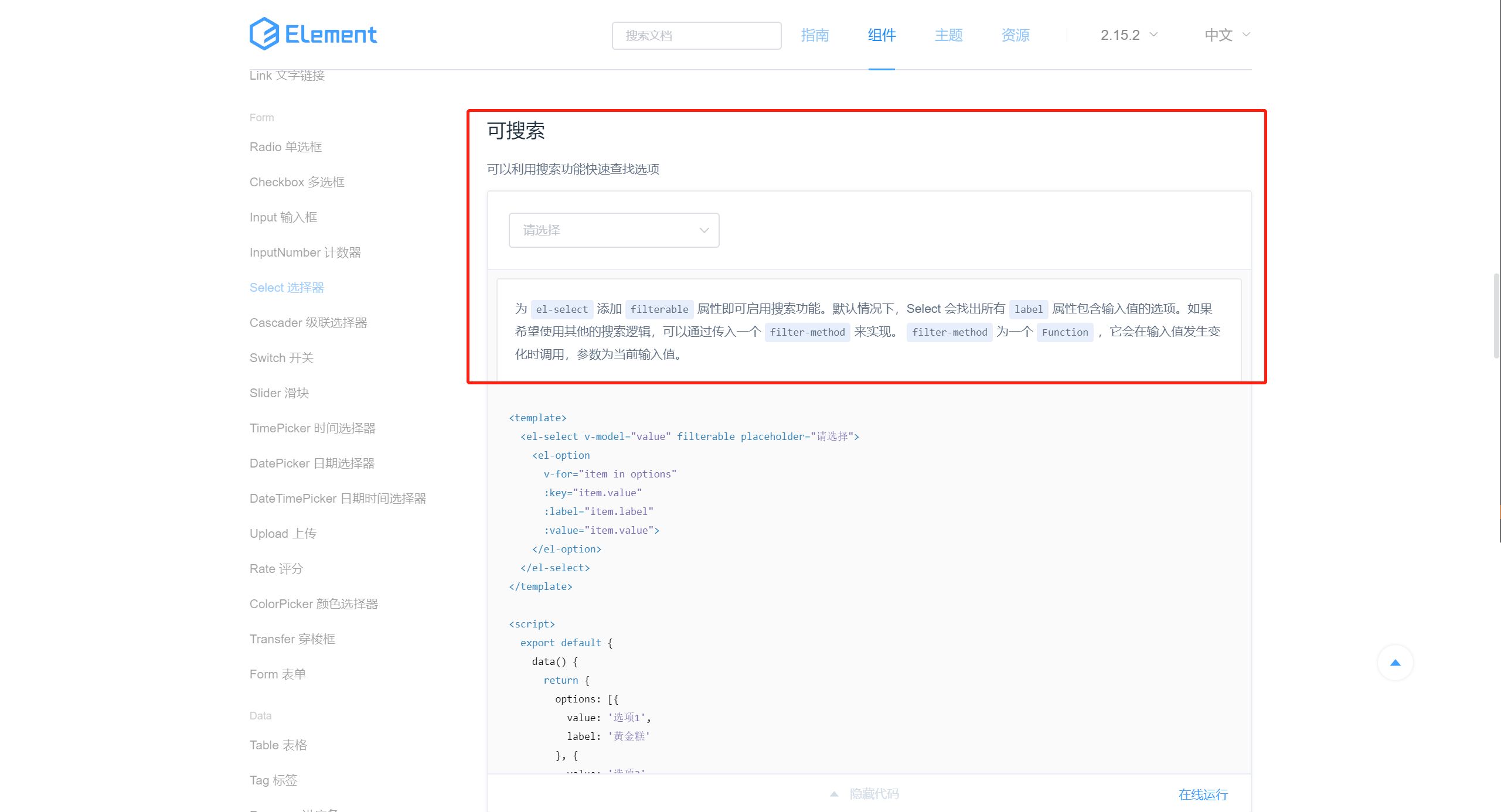Screen dimensions: 1501x812
Task: Expand the 请选择 select dropdown
Action: pyautogui.click(x=614, y=229)
